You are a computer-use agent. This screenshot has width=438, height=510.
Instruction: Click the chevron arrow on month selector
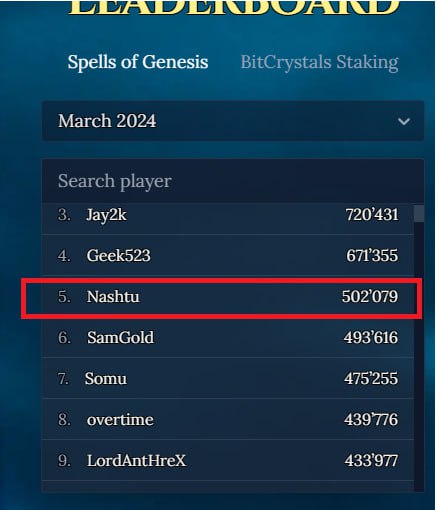[404, 121]
